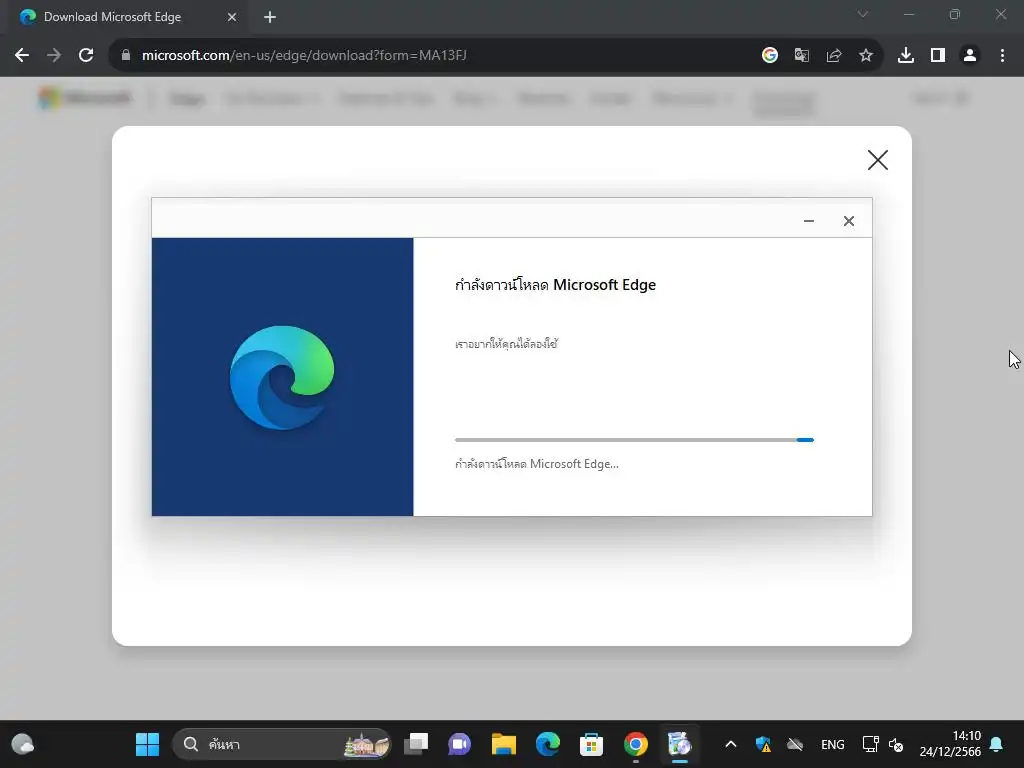Launch Microsoft Edge from taskbar

coord(548,744)
